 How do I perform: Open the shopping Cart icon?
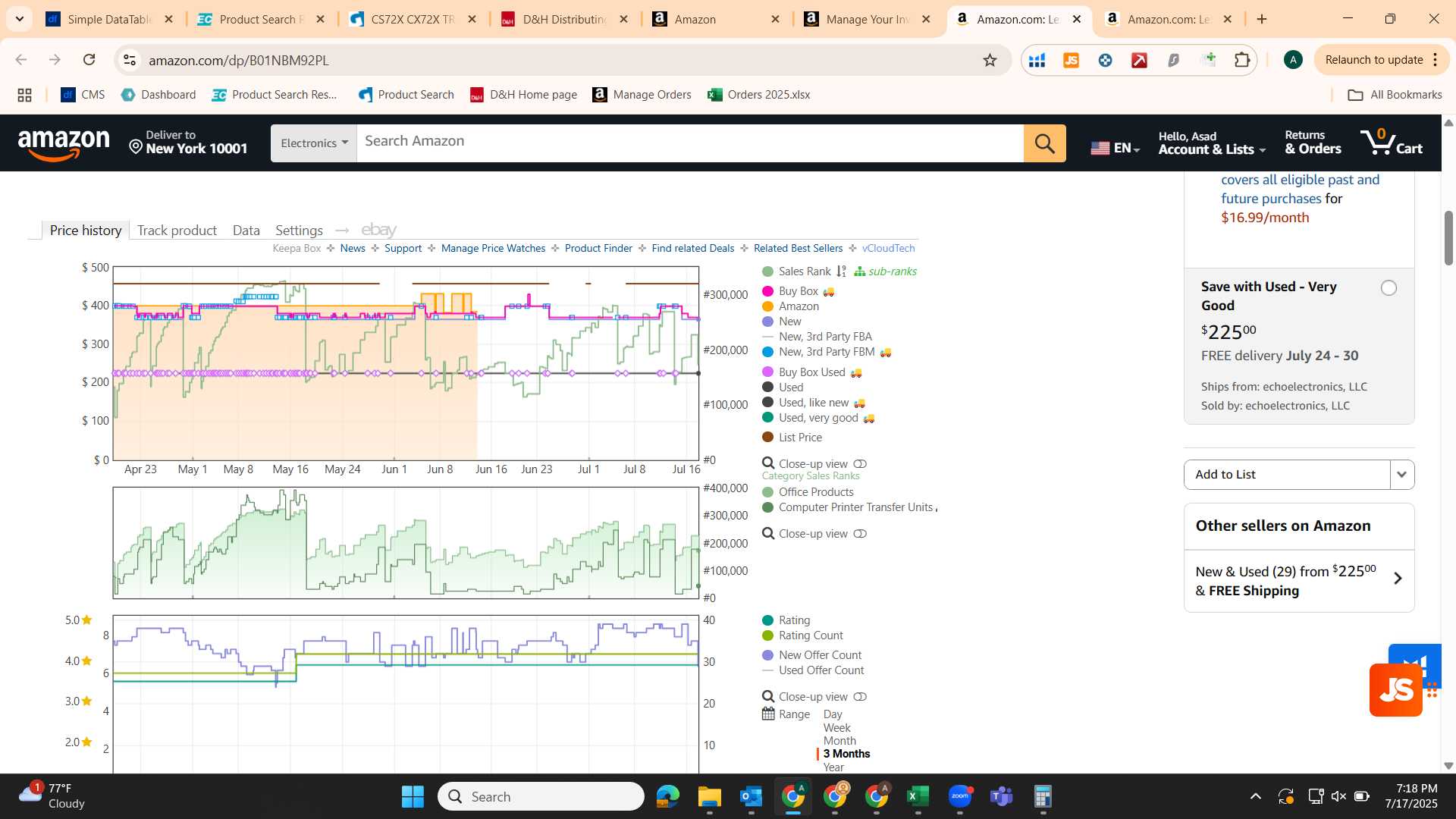tap(1392, 142)
